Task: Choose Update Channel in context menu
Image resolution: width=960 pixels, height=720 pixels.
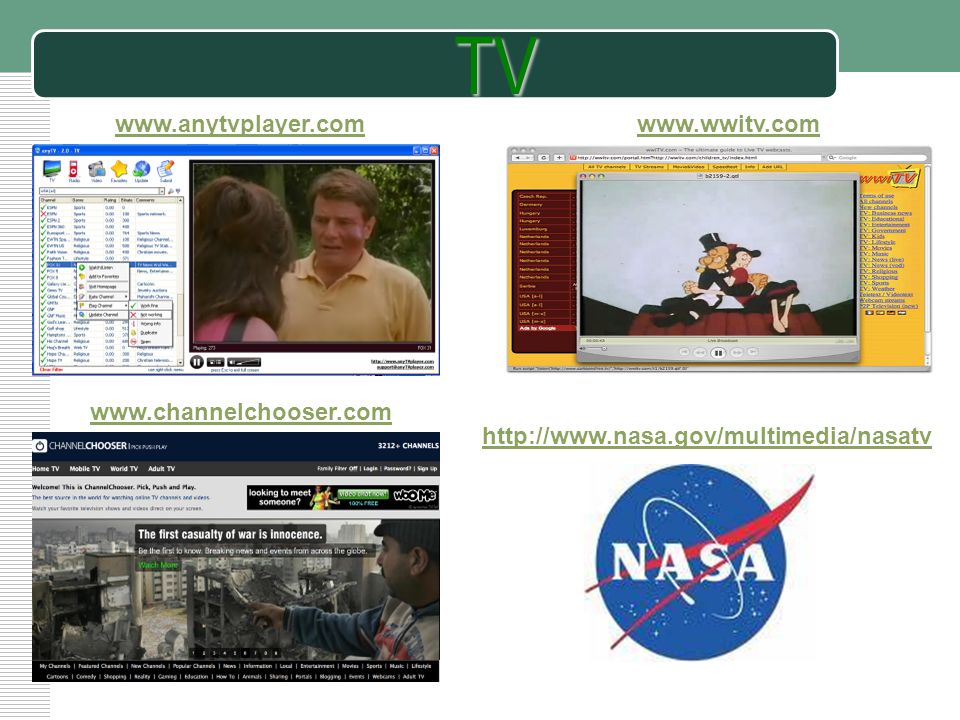Action: [102, 315]
